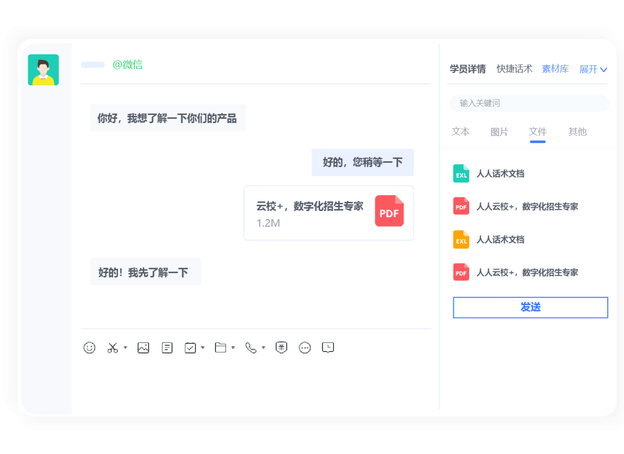Click the shield icon in chat toolbar
Image resolution: width=624 pixels, height=454 pixels.
[281, 348]
